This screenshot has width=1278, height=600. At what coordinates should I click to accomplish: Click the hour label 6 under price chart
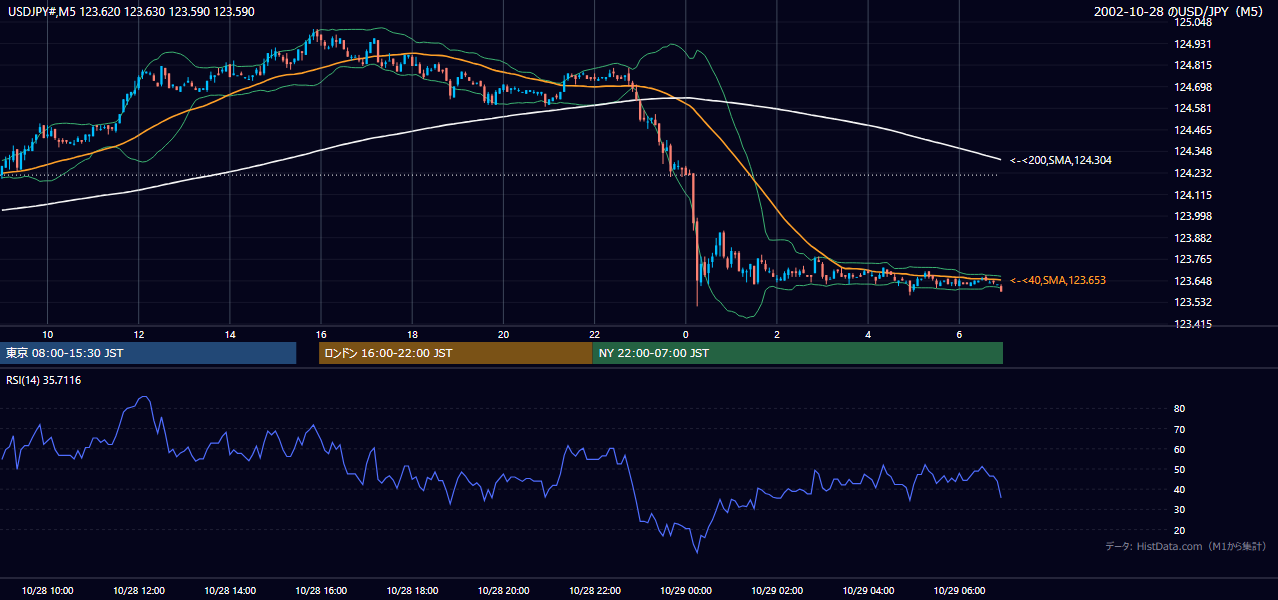click(x=959, y=333)
